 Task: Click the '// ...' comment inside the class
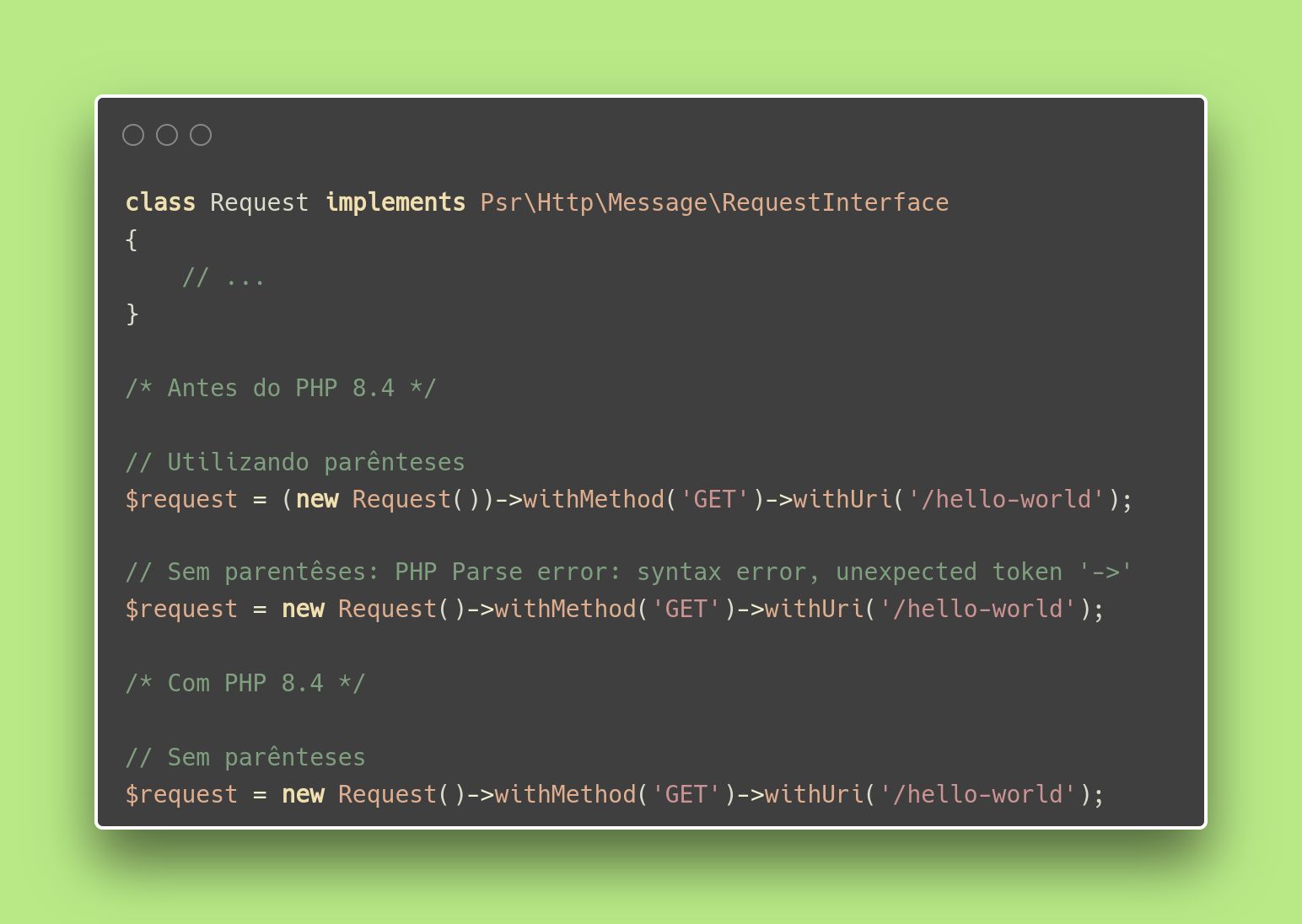pyautogui.click(x=223, y=277)
